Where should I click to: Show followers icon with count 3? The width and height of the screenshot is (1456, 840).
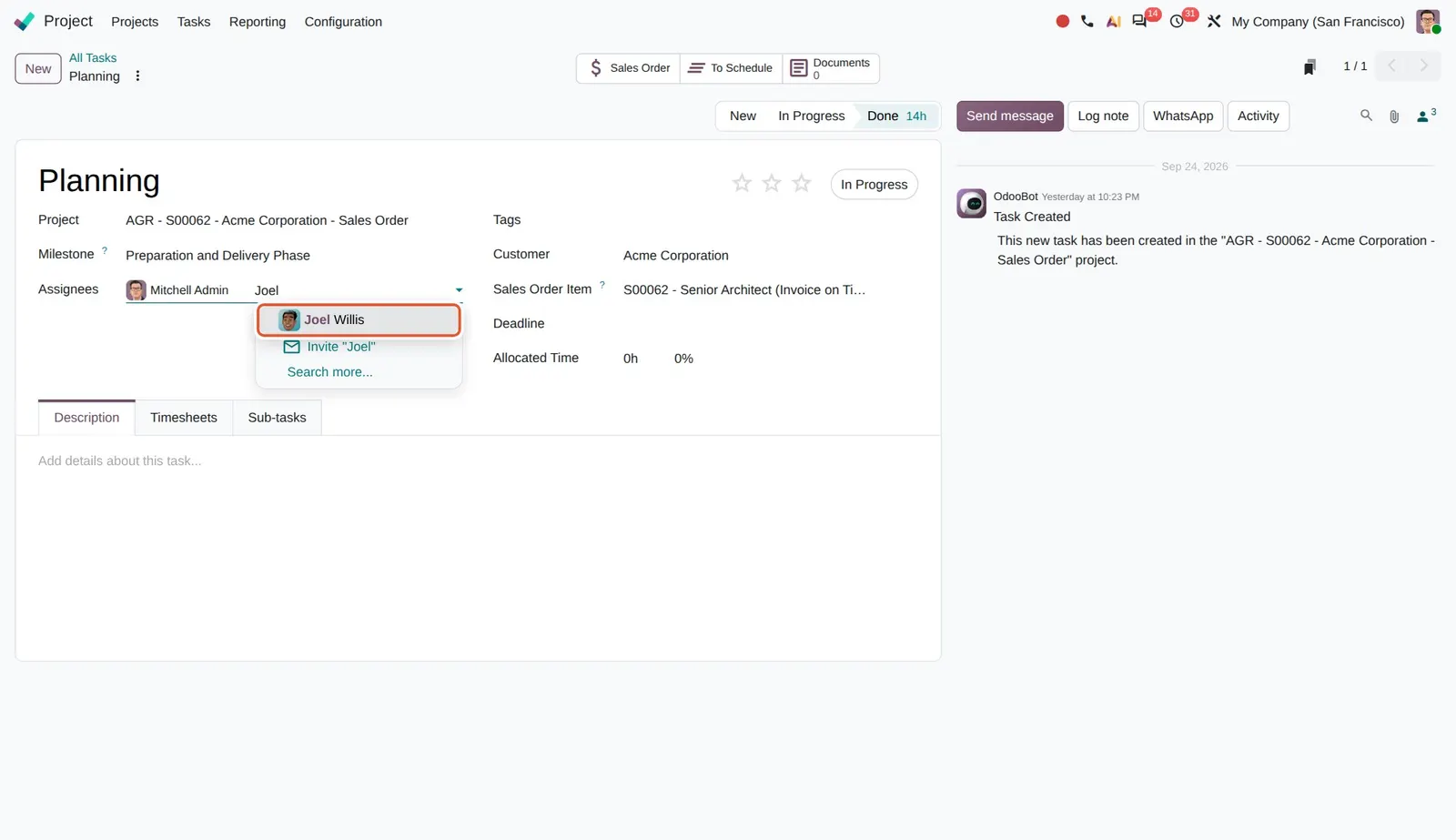tap(1426, 116)
